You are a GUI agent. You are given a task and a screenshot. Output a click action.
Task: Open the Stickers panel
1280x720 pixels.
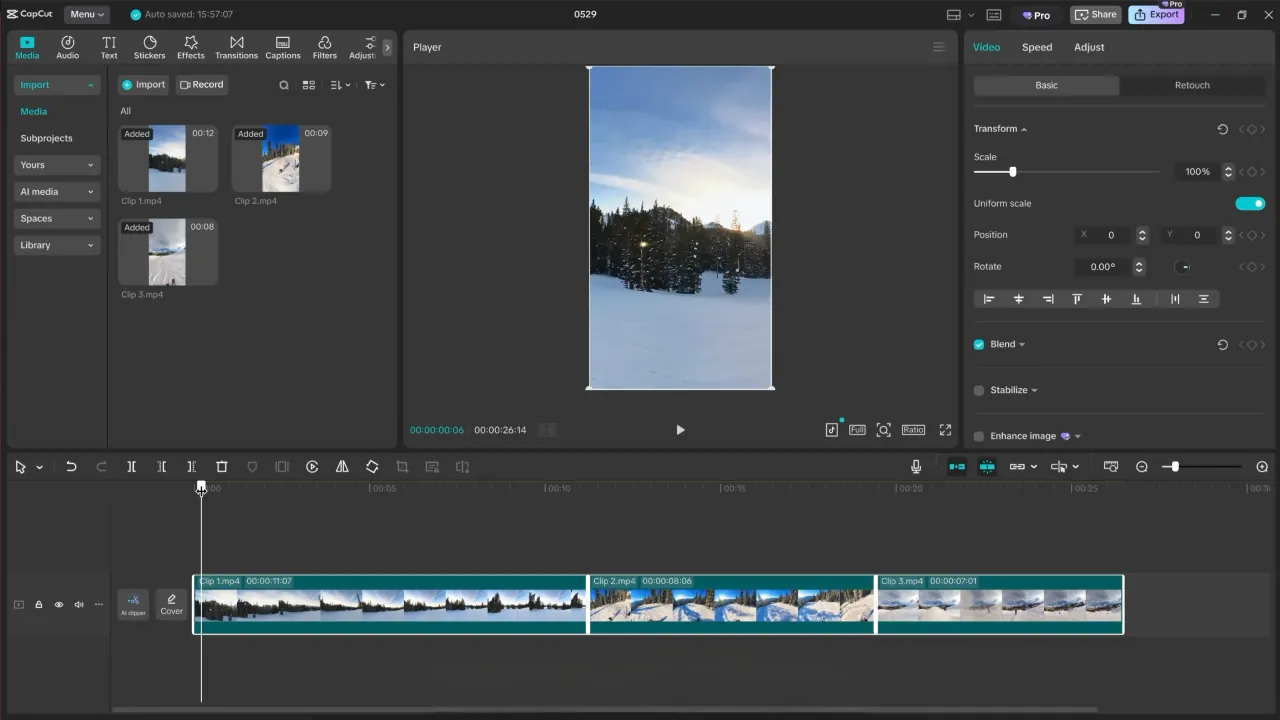click(149, 47)
